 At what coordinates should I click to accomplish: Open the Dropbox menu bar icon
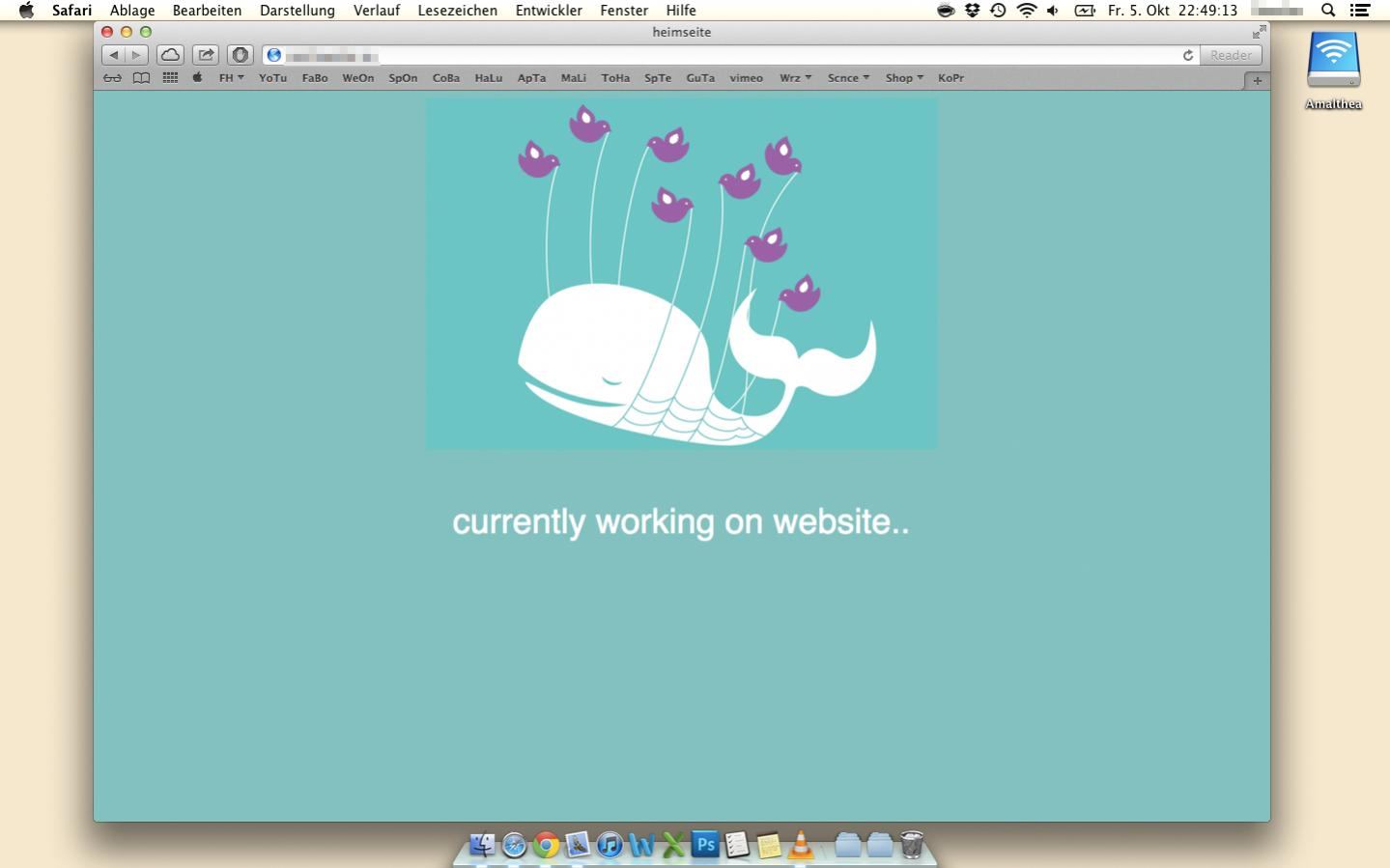pyautogui.click(x=972, y=11)
